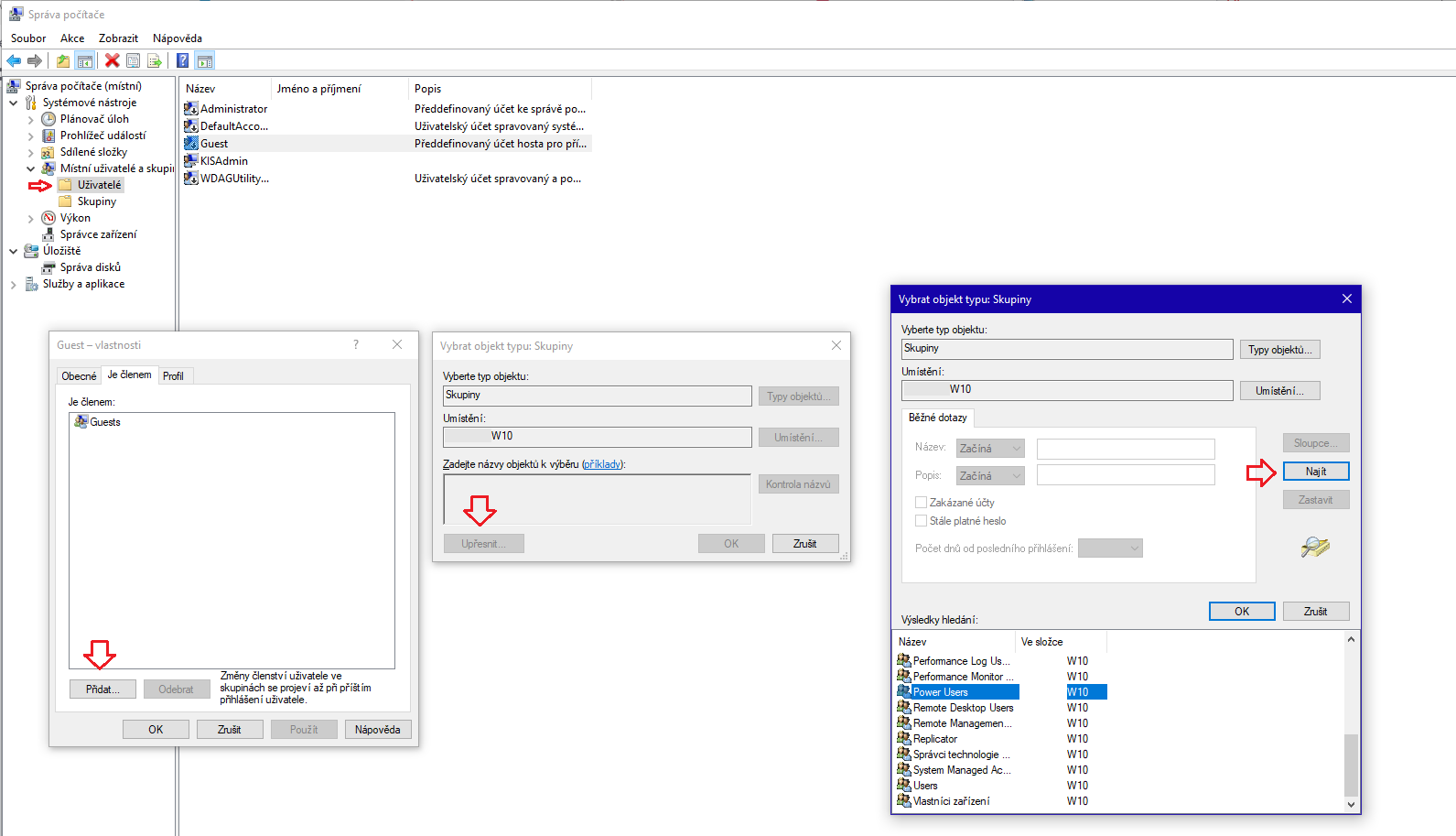Select Remote Desktop Users in results
1456x836 pixels.
click(x=963, y=708)
